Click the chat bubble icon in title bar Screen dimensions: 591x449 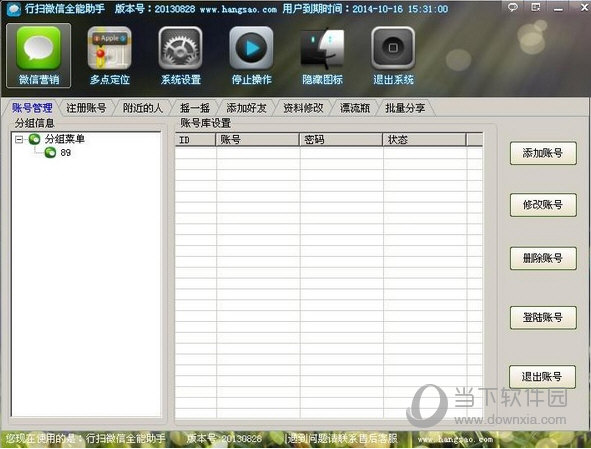(x=513, y=7)
